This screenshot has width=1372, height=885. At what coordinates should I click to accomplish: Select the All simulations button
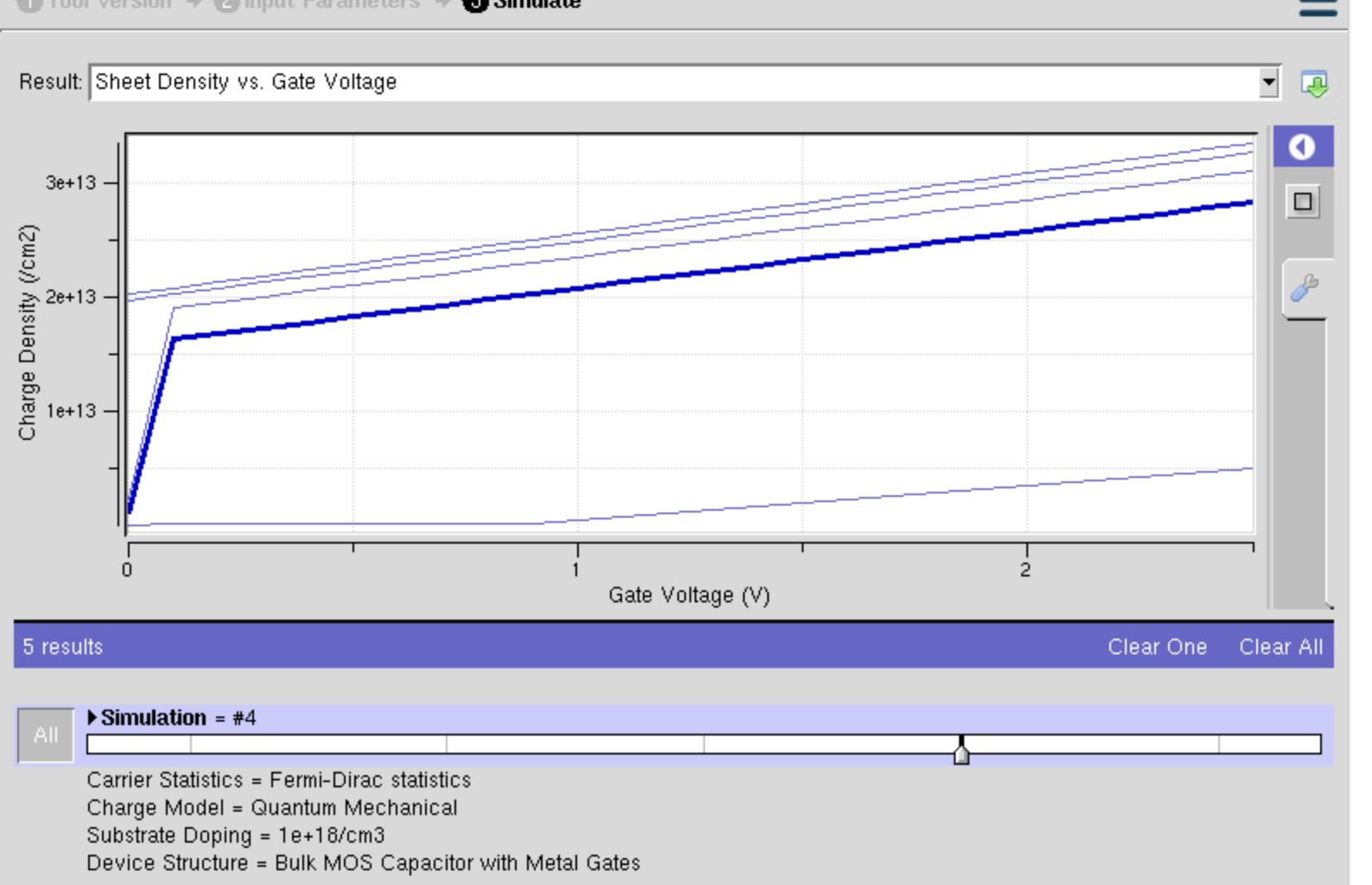tap(46, 735)
